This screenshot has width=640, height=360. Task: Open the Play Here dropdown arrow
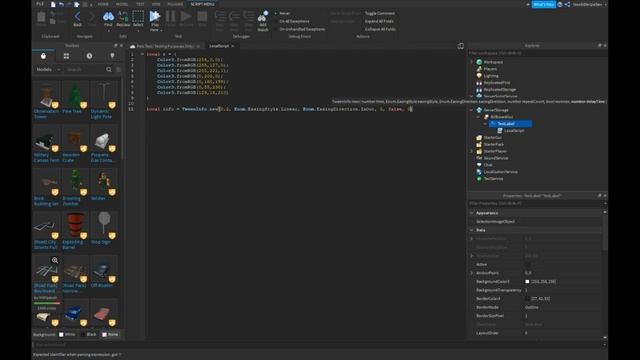coord(161,30)
